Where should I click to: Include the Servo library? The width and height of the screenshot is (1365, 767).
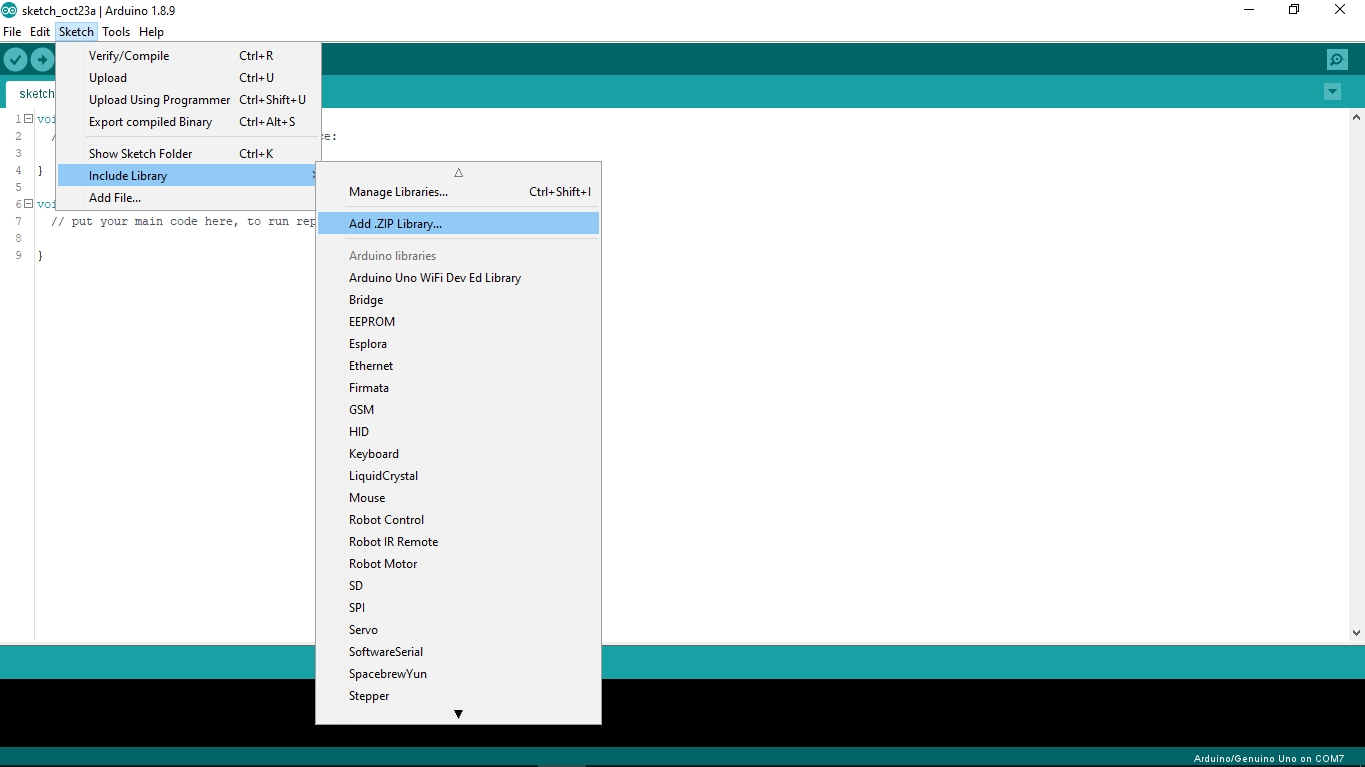(363, 630)
